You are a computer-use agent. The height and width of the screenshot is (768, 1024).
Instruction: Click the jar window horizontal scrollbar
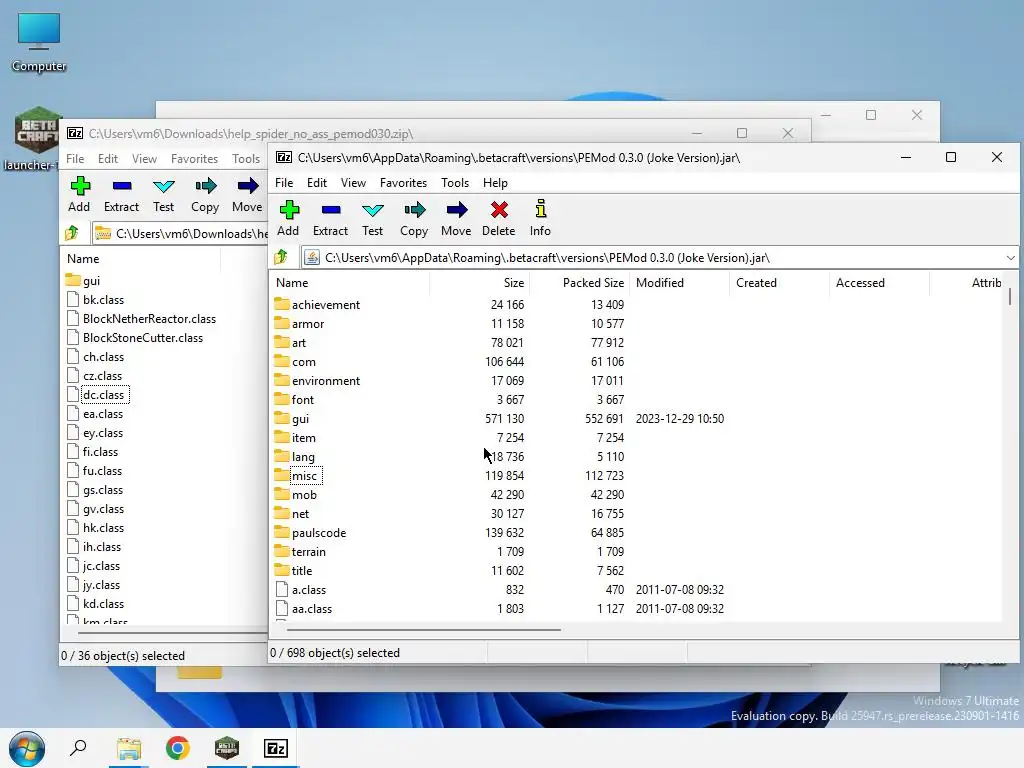click(423, 630)
